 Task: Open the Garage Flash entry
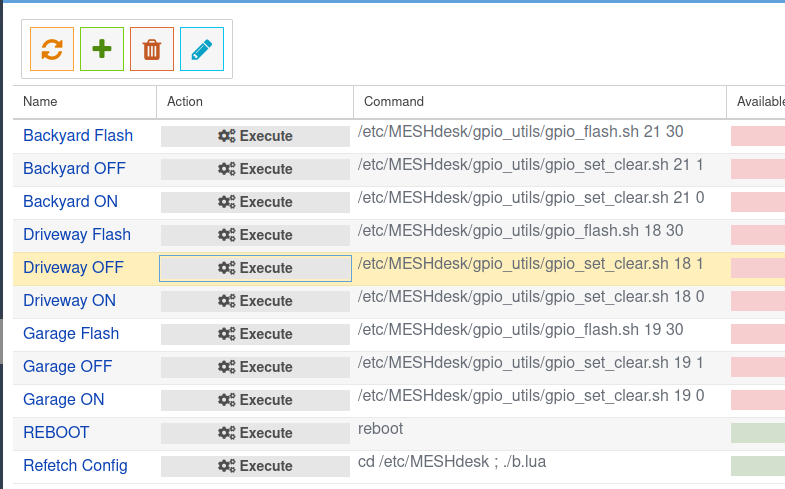(x=71, y=334)
